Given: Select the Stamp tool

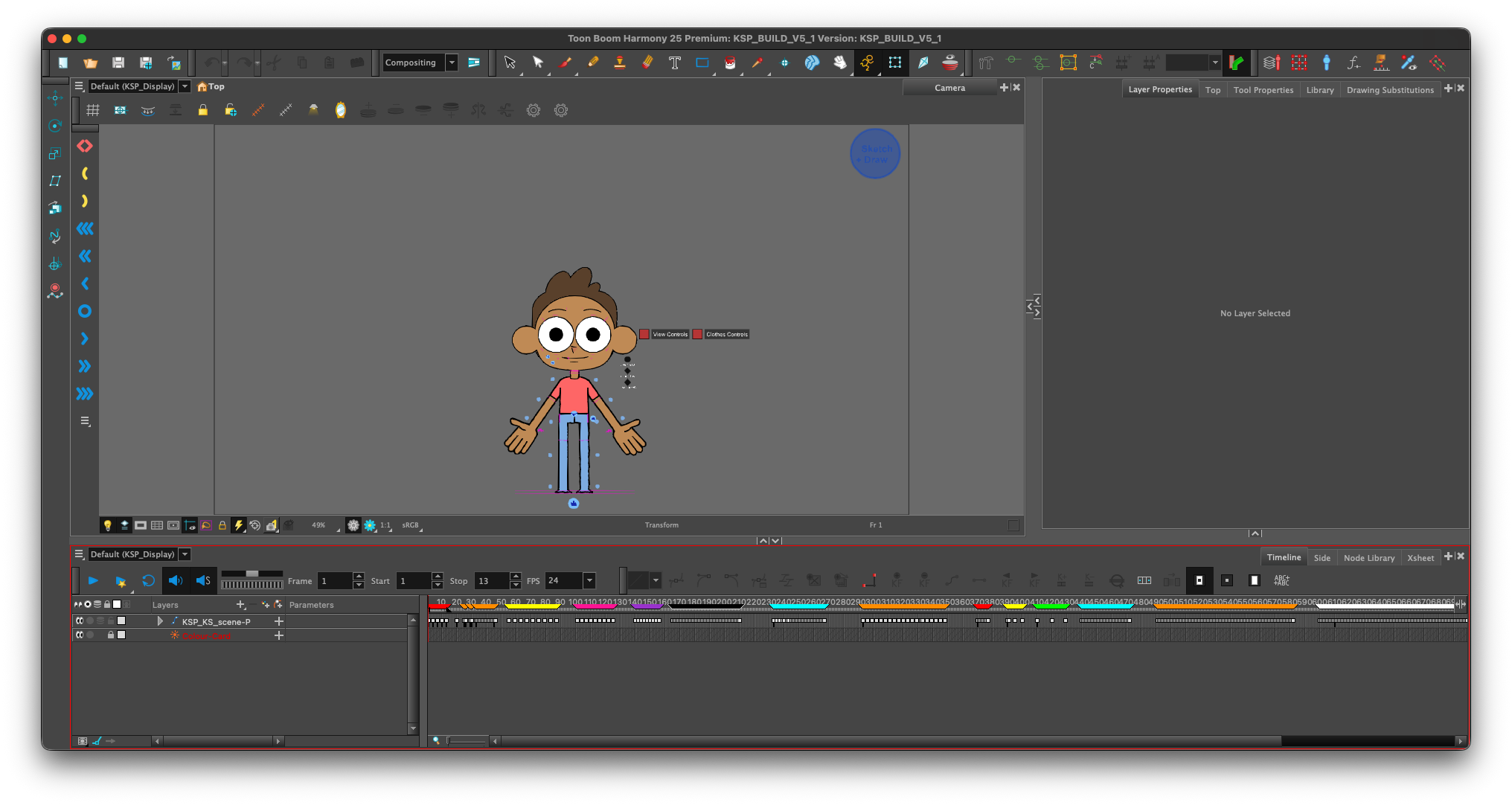Looking at the screenshot, I should (619, 62).
